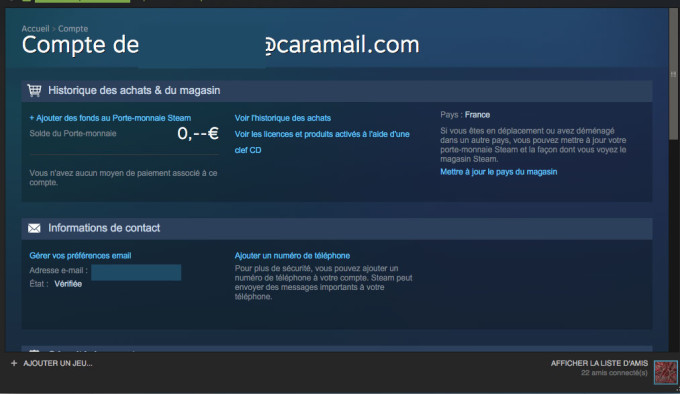680x394 pixels.
Task: Click the shopping cart icon in purchases header
Action: click(34, 90)
